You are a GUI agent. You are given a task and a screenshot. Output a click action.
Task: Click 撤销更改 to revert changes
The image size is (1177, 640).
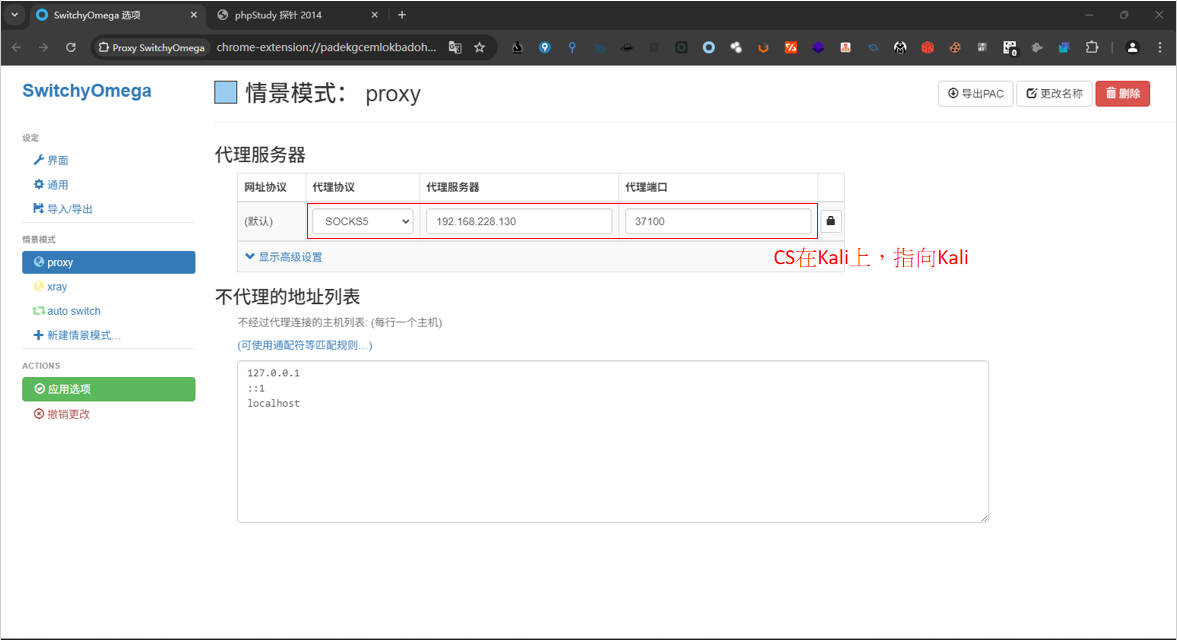point(62,414)
